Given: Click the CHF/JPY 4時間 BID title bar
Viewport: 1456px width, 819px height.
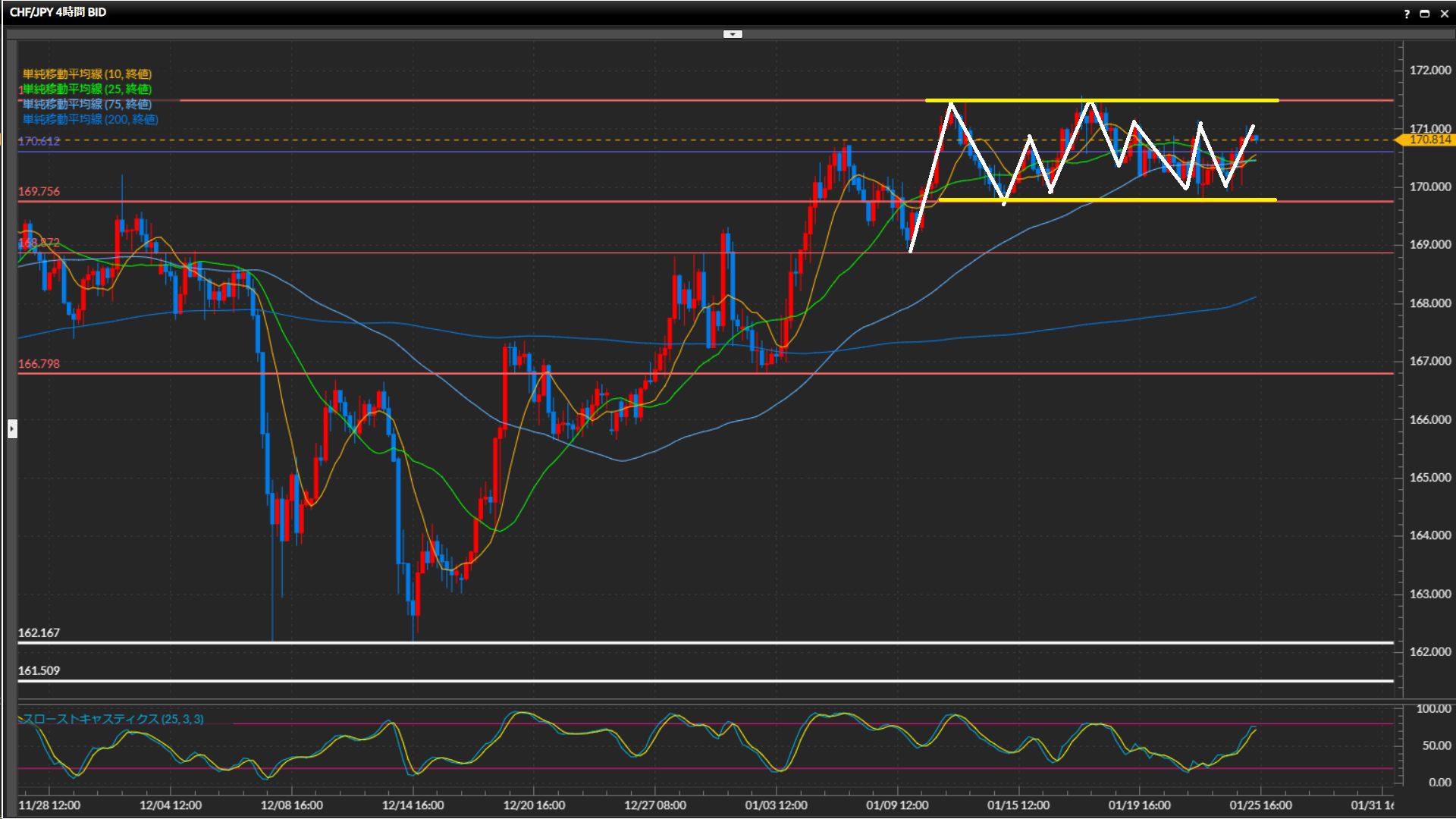Looking at the screenshot, I should pyautogui.click(x=58, y=12).
